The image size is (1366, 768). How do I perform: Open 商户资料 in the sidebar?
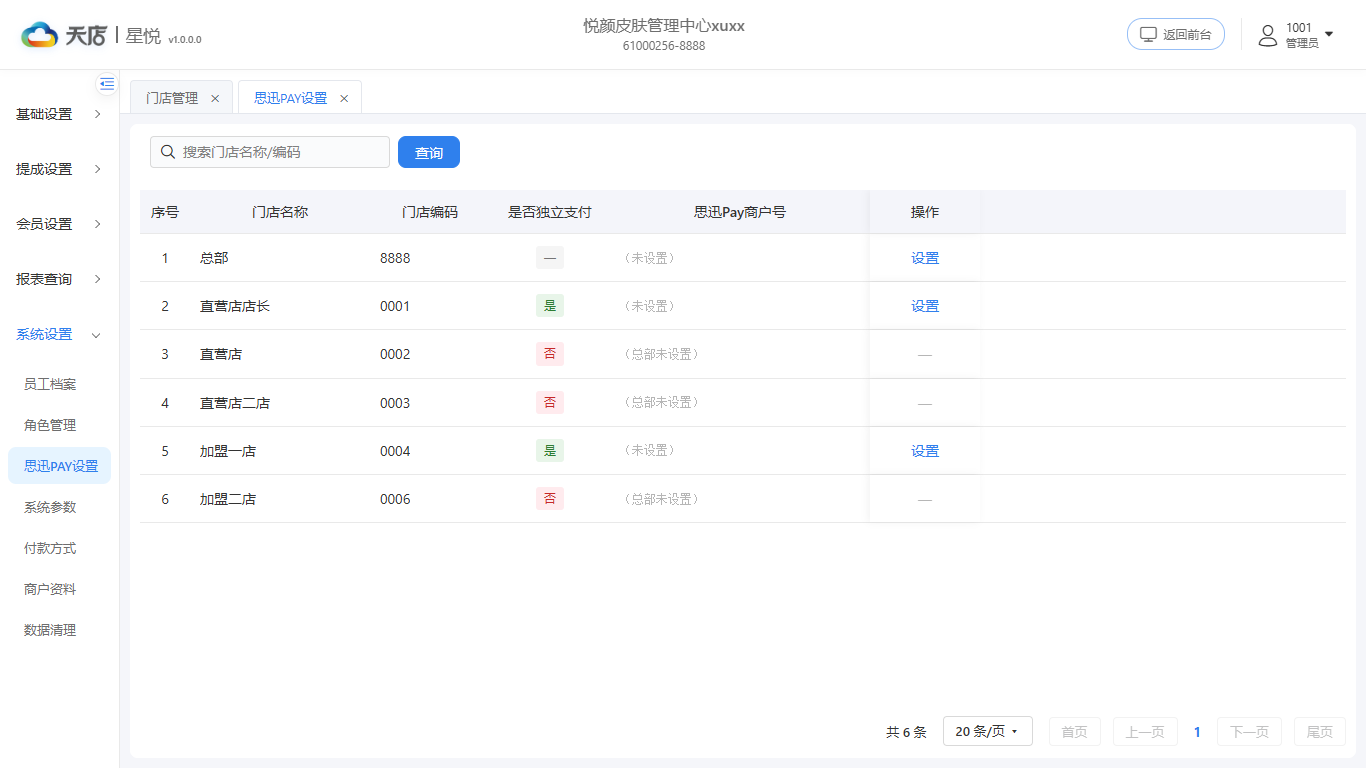[x=59, y=589]
